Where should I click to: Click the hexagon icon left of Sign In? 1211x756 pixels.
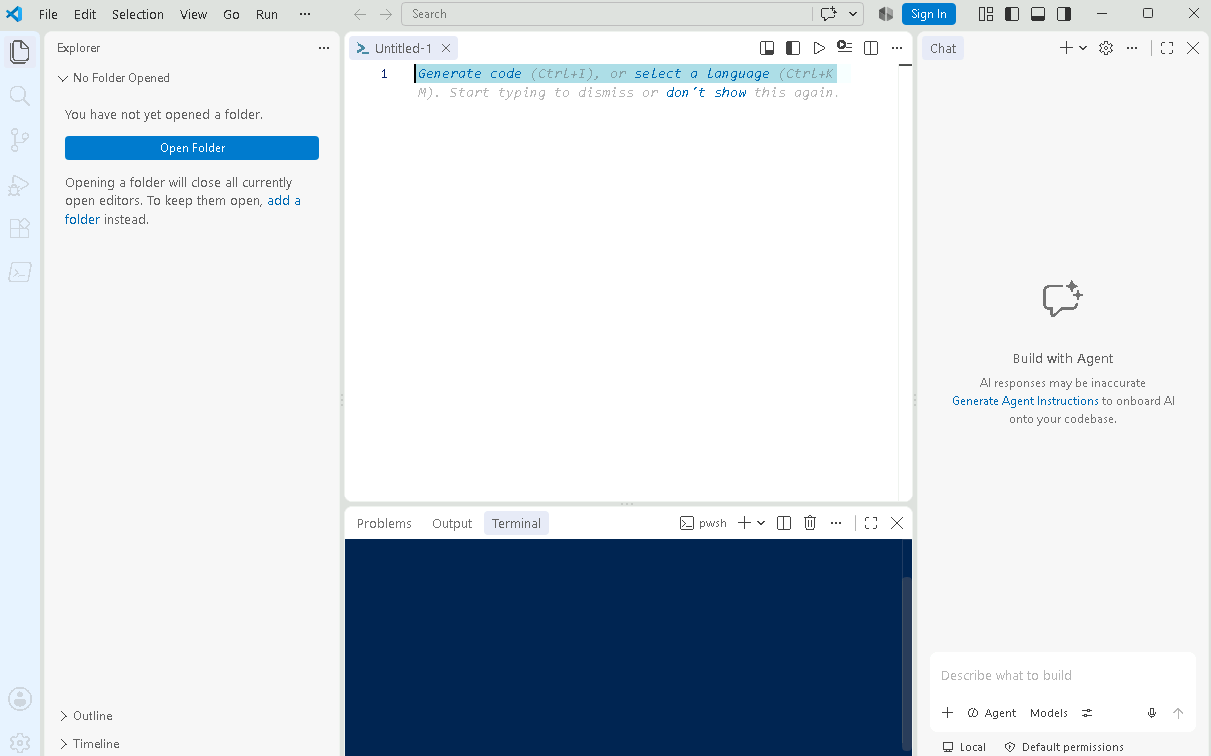[885, 14]
